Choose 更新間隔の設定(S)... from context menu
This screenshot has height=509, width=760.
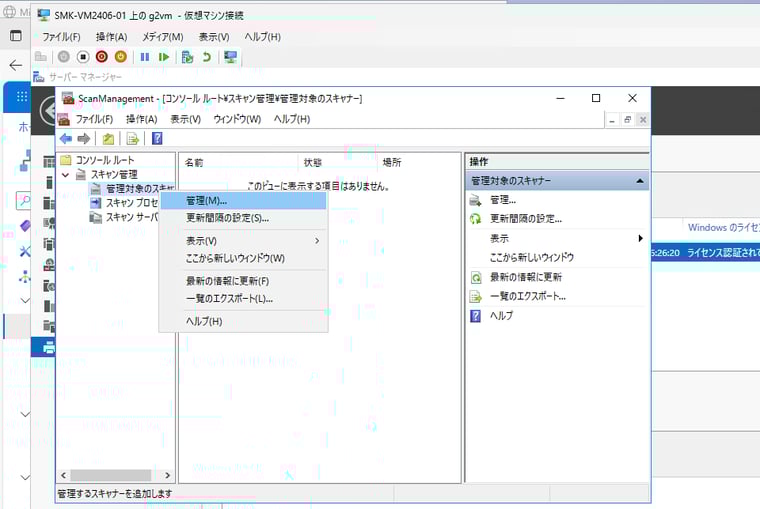tap(227, 218)
